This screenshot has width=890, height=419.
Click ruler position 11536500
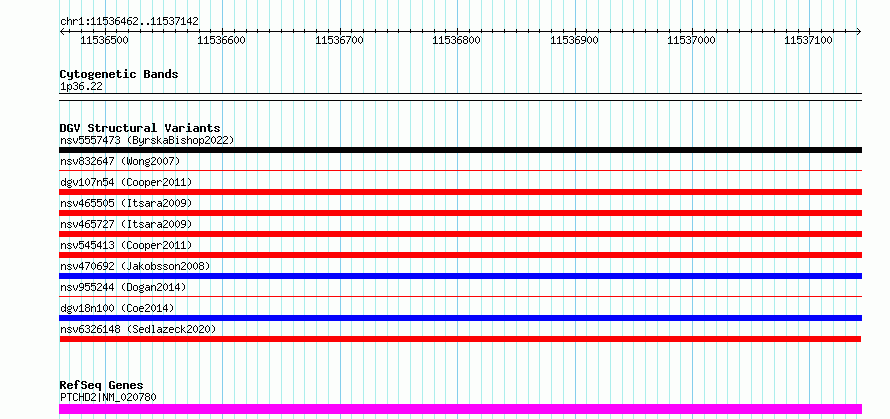pos(104,40)
